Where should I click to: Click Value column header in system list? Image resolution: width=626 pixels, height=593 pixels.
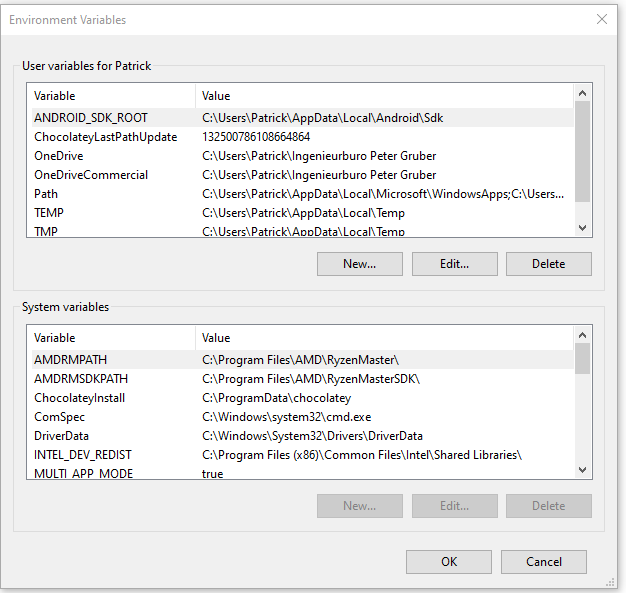click(x=384, y=338)
